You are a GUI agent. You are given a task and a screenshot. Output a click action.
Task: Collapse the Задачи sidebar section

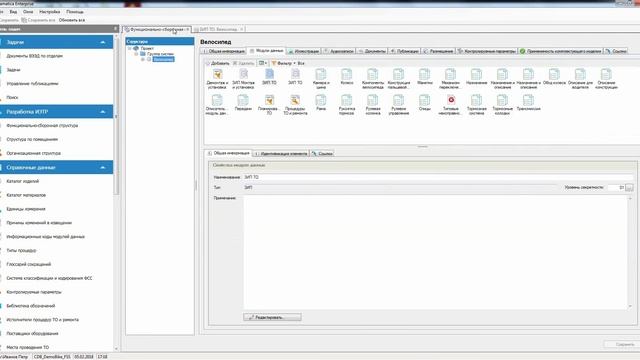103,42
